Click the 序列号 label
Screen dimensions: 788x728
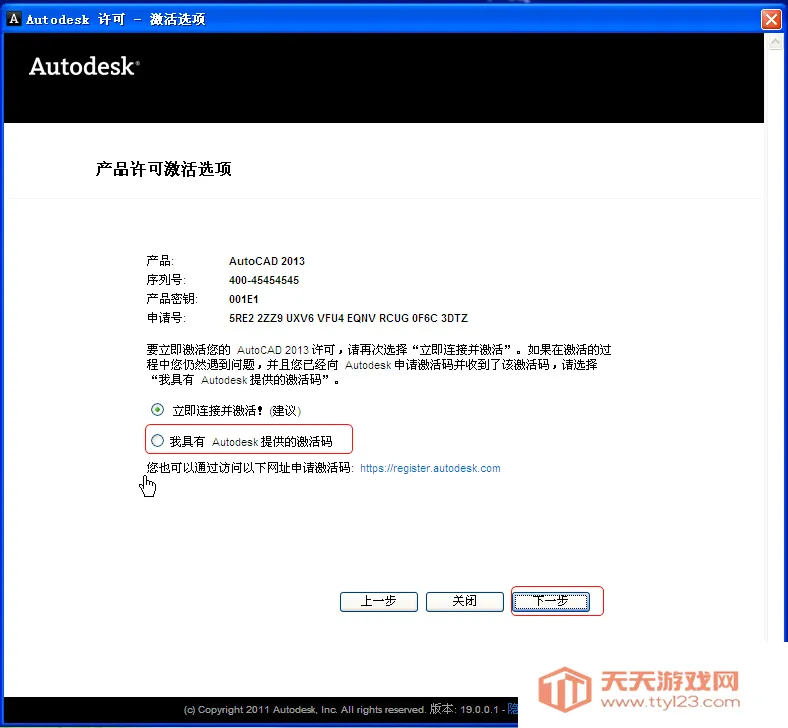pyautogui.click(x=166, y=280)
